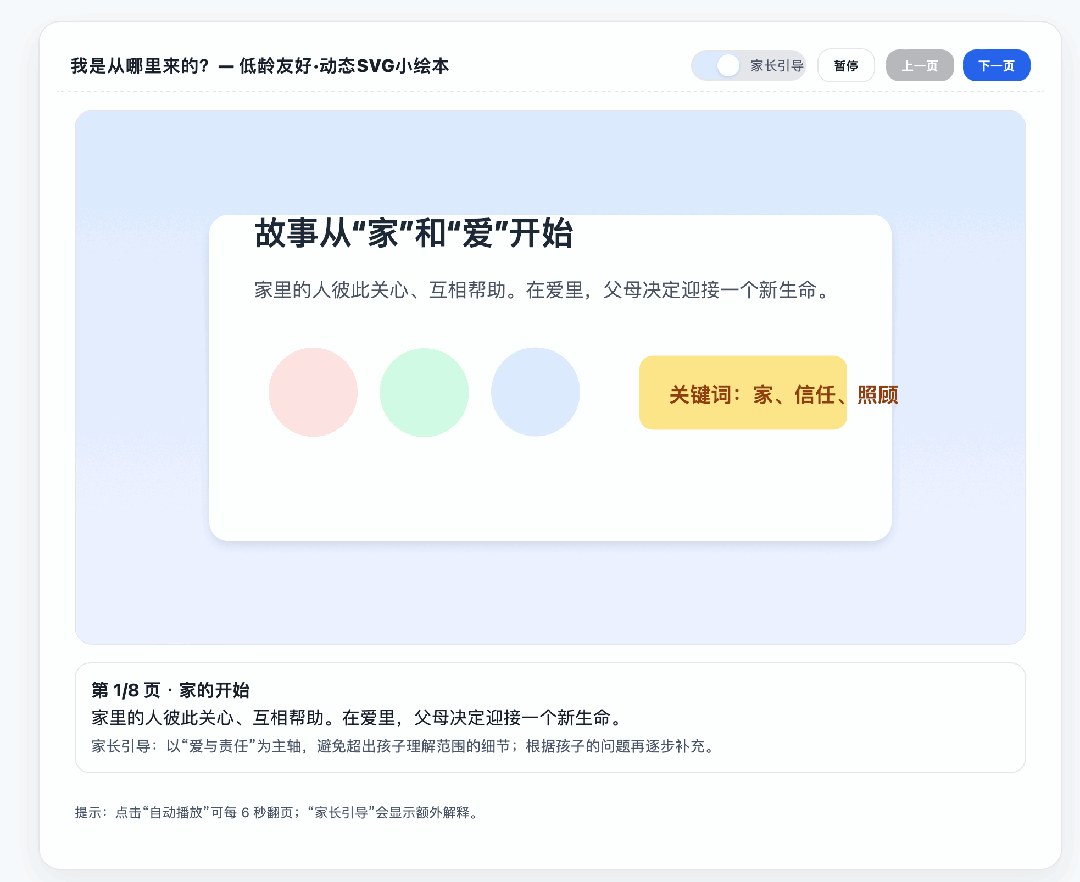Advance to next page with 下一页

coord(996,66)
